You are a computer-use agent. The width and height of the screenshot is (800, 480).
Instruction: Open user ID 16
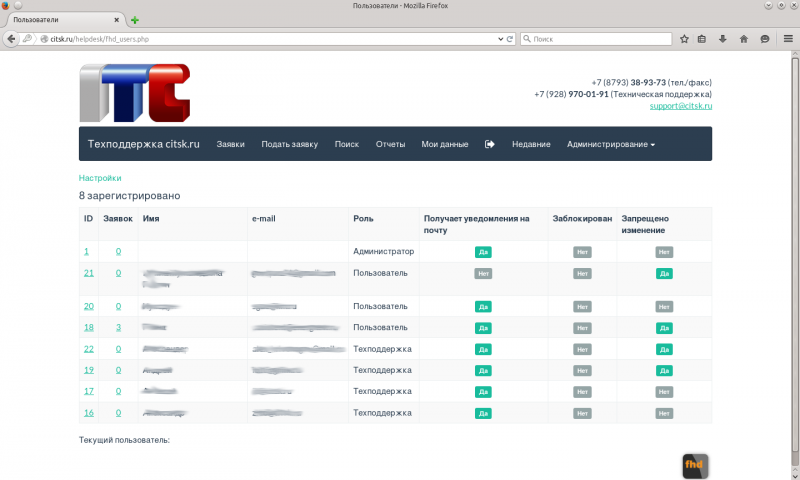click(89, 413)
